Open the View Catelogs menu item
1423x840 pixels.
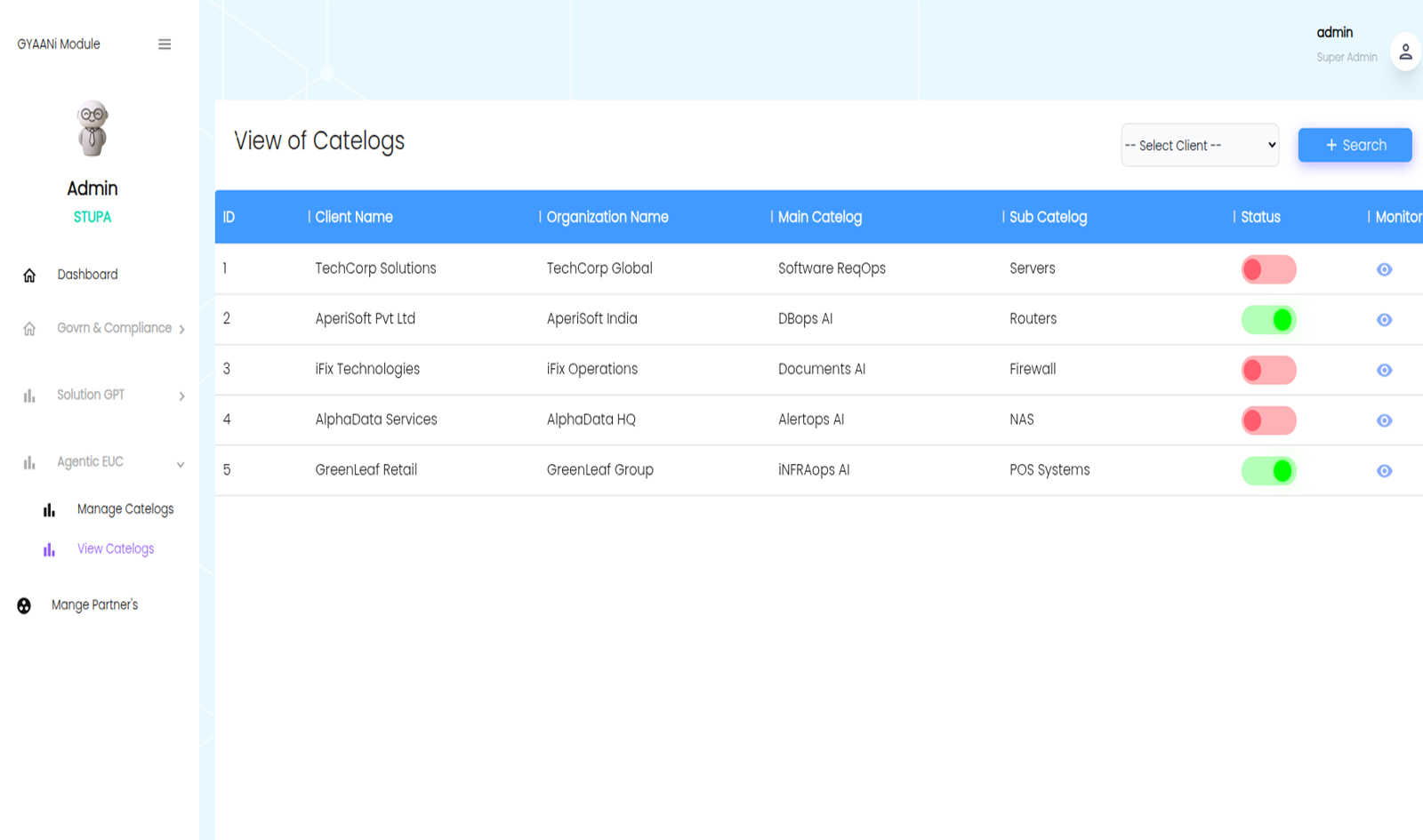(116, 549)
